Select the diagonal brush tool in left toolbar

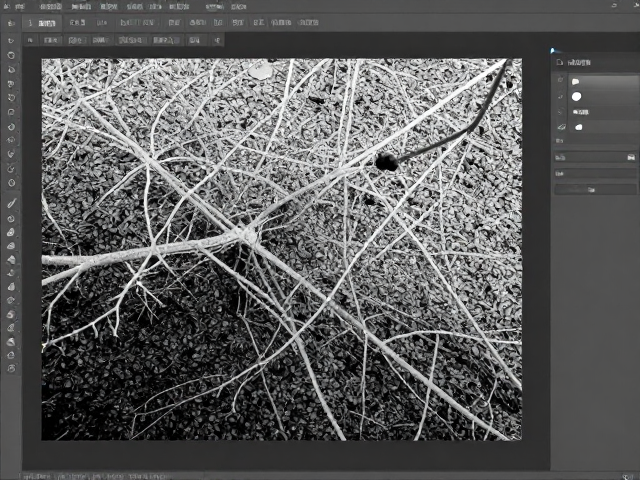pyautogui.click(x=11, y=203)
